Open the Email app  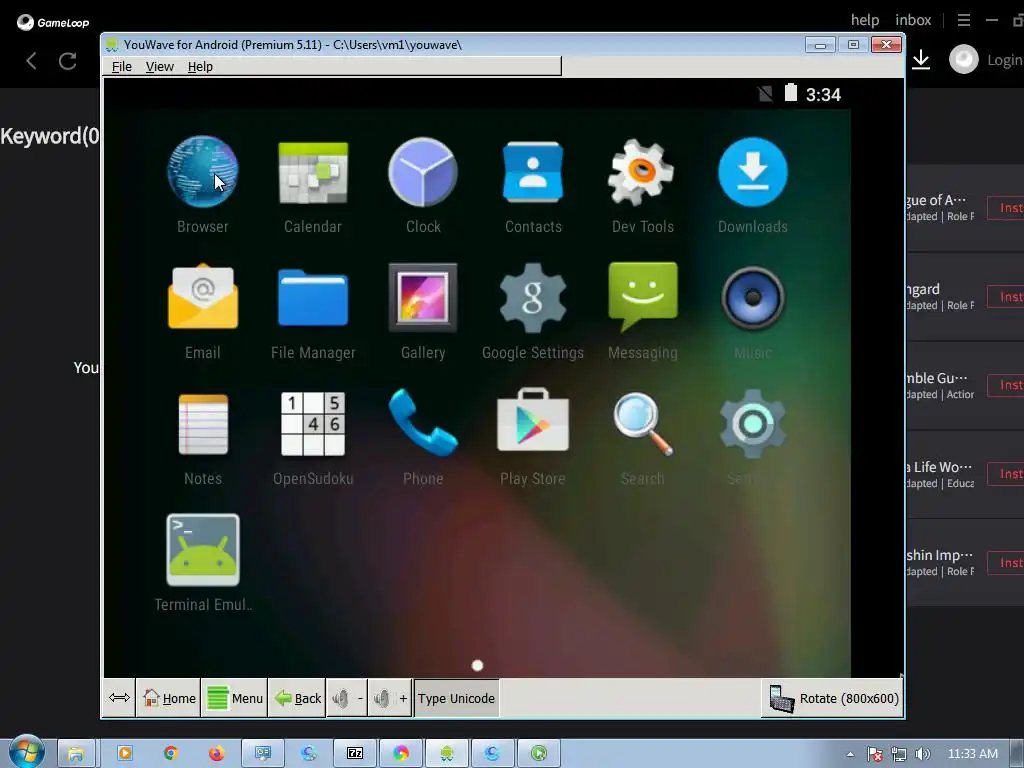[202, 297]
